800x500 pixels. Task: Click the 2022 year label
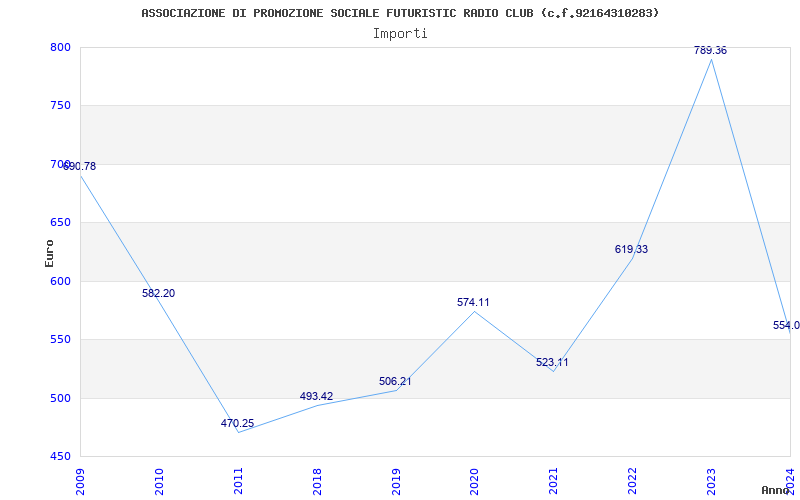pos(633,481)
